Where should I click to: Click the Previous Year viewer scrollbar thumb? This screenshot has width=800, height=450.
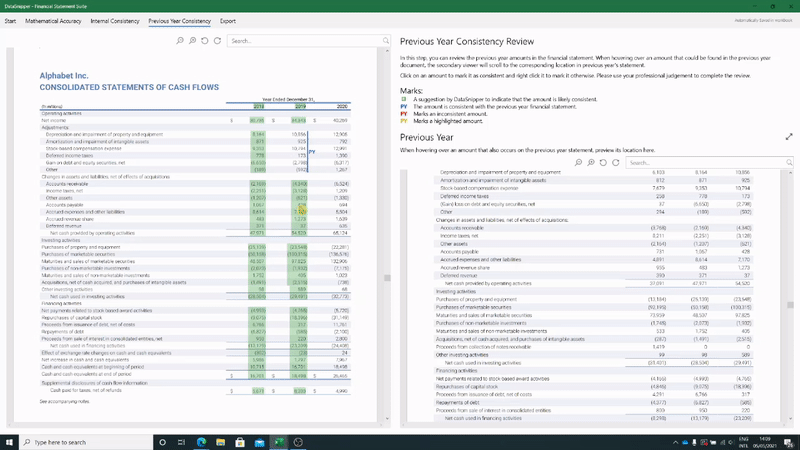point(790,305)
